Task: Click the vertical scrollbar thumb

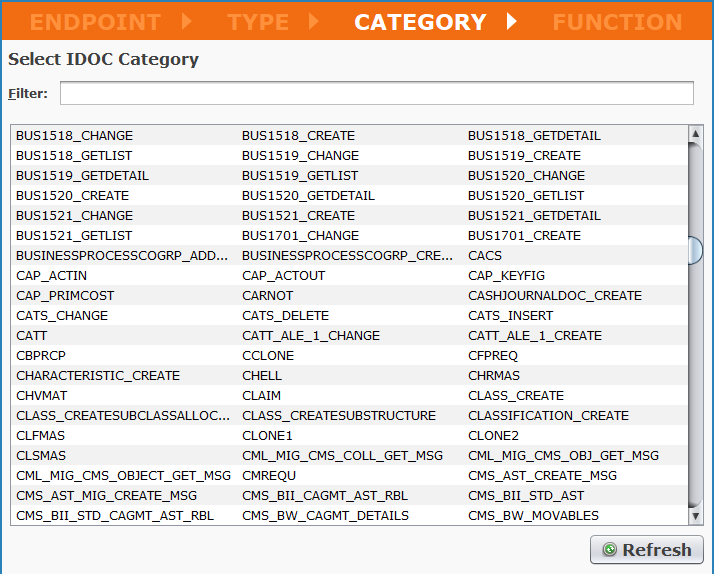Action: click(x=695, y=250)
